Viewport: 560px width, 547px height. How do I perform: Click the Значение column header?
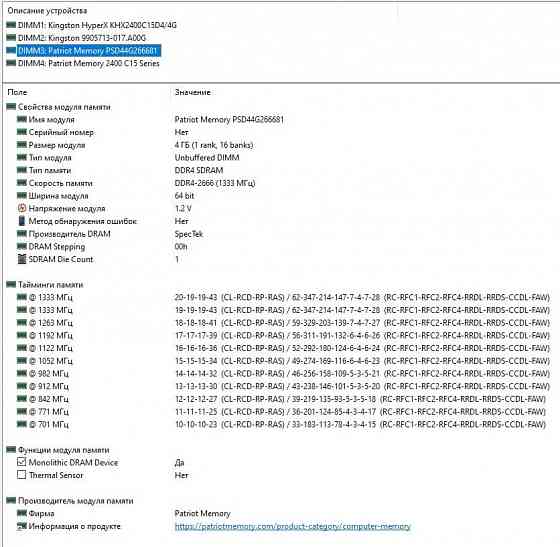[192, 92]
